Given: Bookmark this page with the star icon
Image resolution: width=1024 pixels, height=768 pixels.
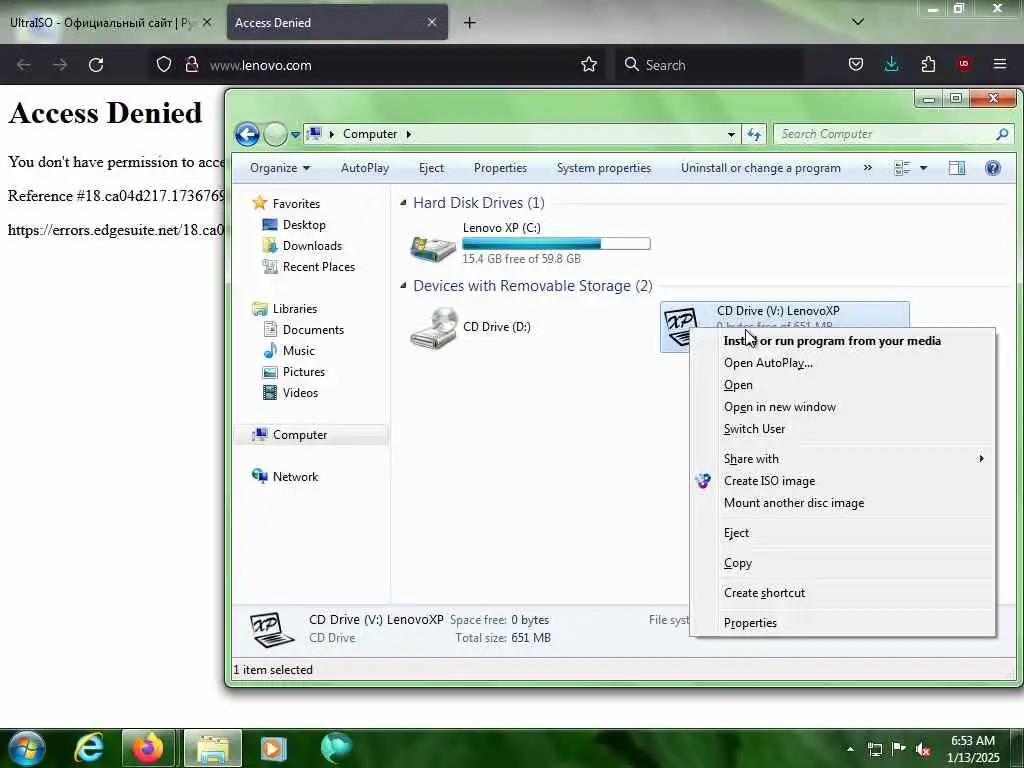Looking at the screenshot, I should click(589, 65).
